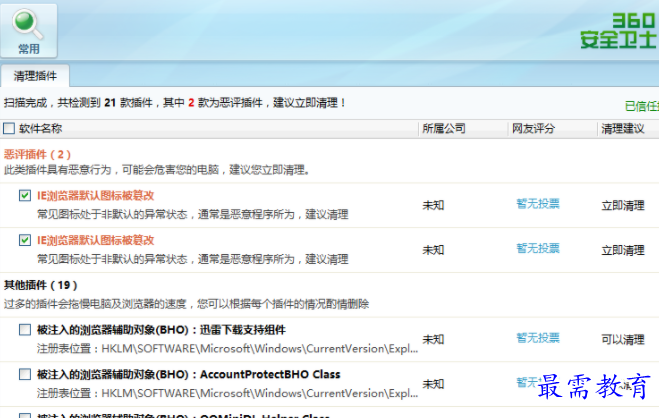Uncheck the first IE浏览器默认图标被篡改 checkbox
Image resolution: width=659 pixels, height=418 pixels.
click(25, 195)
